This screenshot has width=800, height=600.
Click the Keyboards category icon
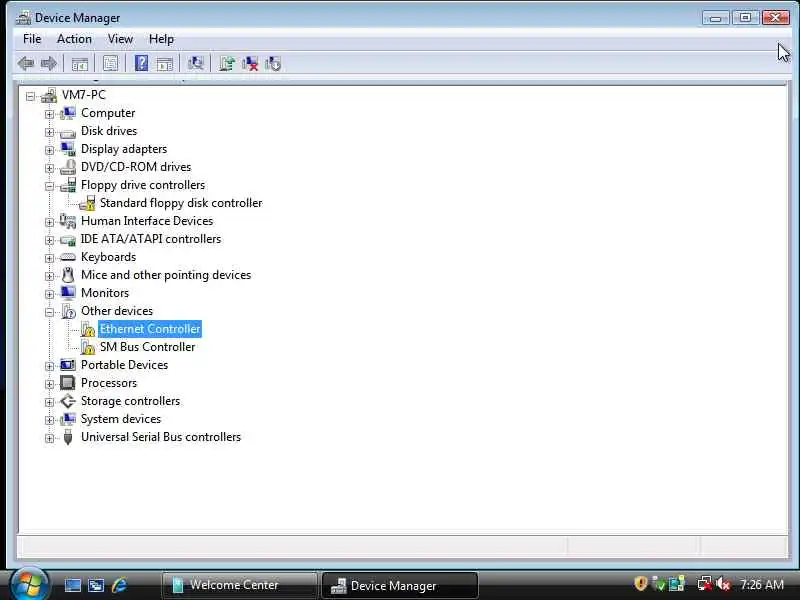tap(68, 257)
